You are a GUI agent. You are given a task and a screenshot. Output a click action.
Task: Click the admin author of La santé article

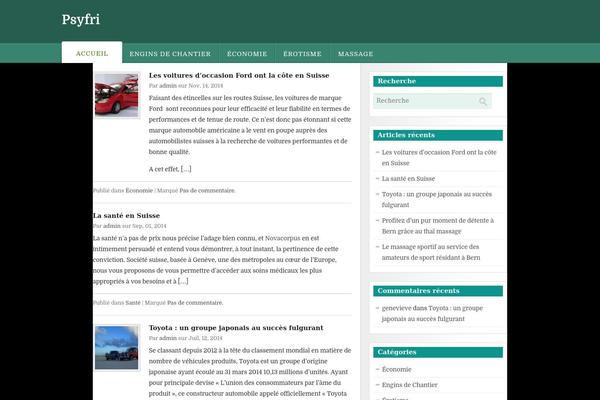coord(112,226)
